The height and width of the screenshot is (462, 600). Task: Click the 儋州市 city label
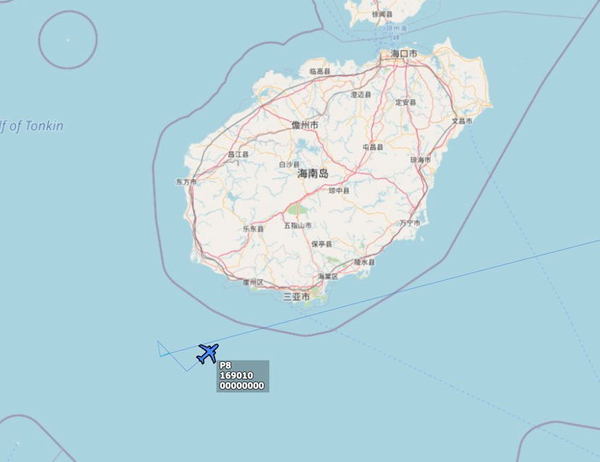tap(305, 125)
